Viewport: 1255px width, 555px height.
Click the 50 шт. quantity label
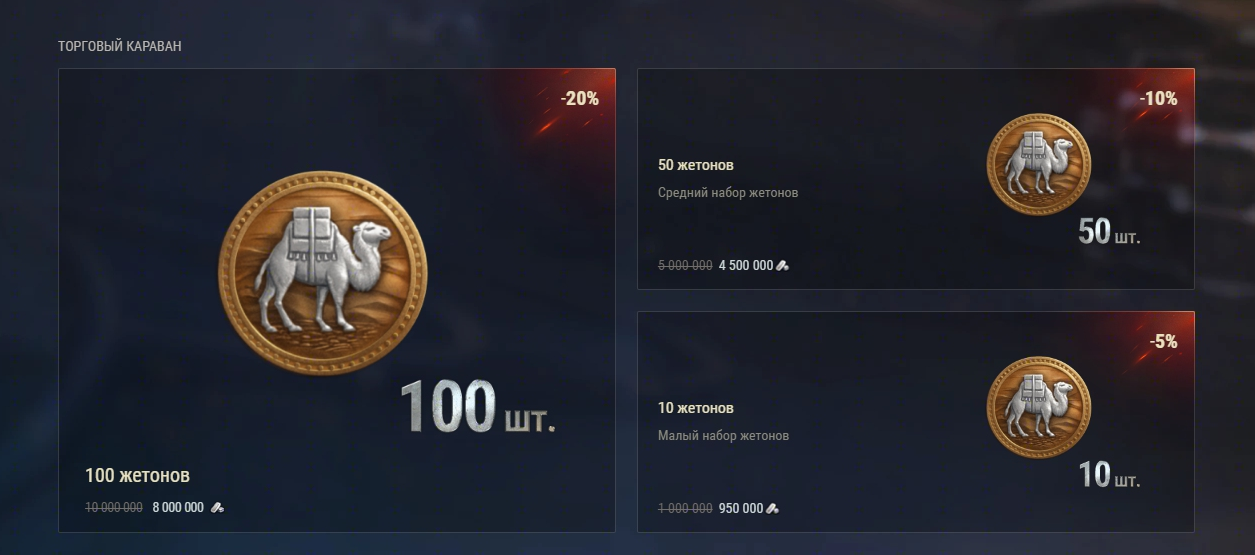tap(1109, 232)
